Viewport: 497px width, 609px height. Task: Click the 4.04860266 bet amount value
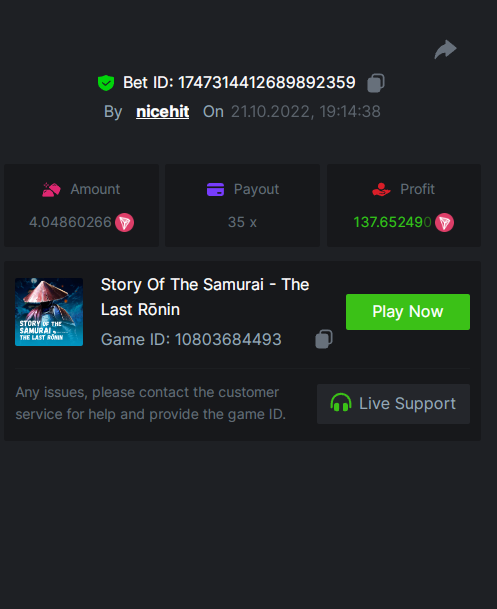(x=70, y=222)
